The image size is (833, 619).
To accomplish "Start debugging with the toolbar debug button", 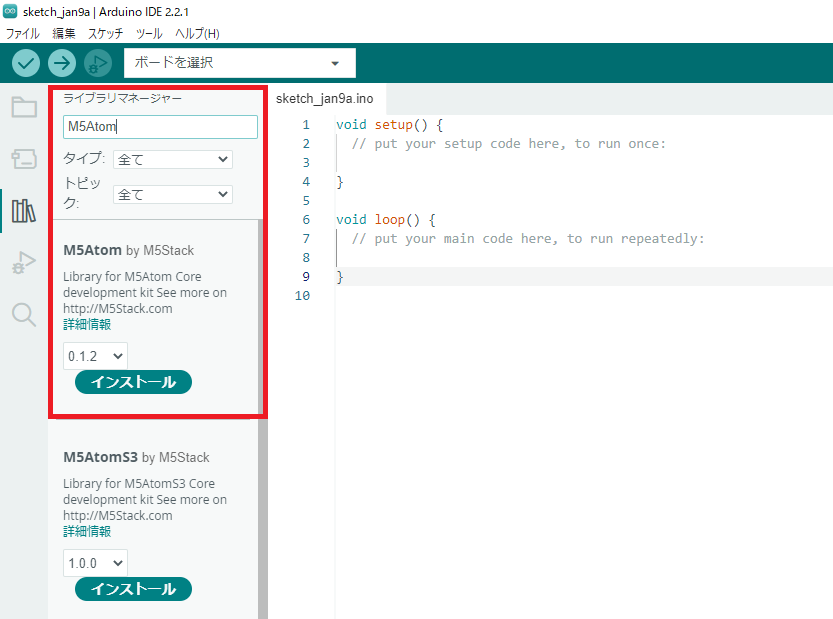I will tap(98, 63).
